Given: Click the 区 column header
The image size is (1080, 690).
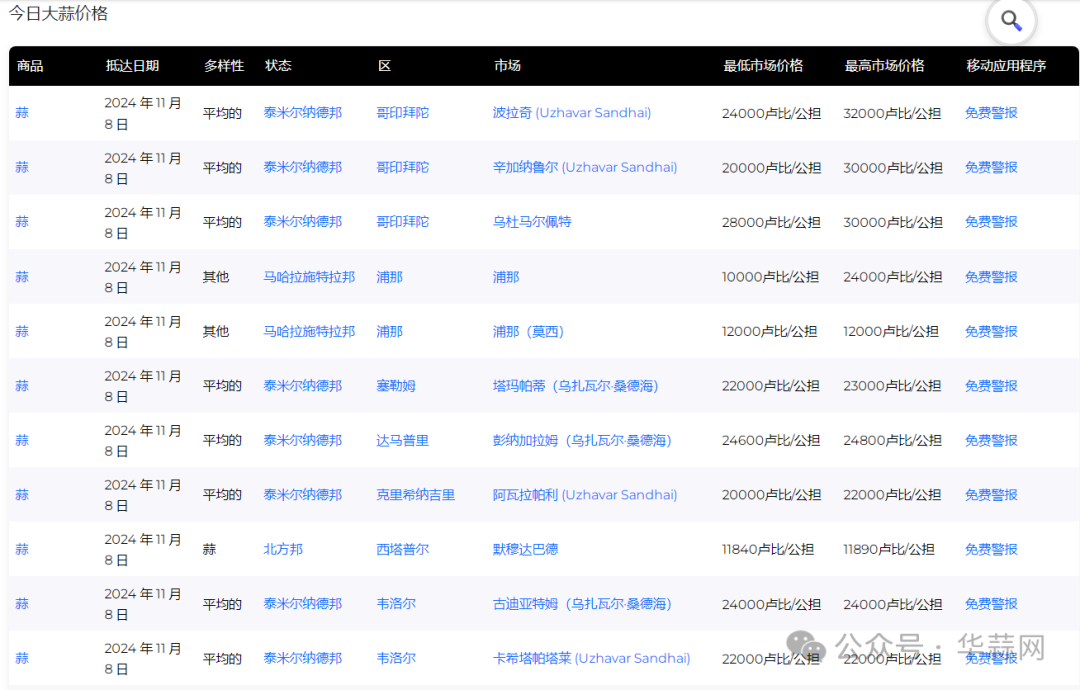Looking at the screenshot, I should [384, 65].
